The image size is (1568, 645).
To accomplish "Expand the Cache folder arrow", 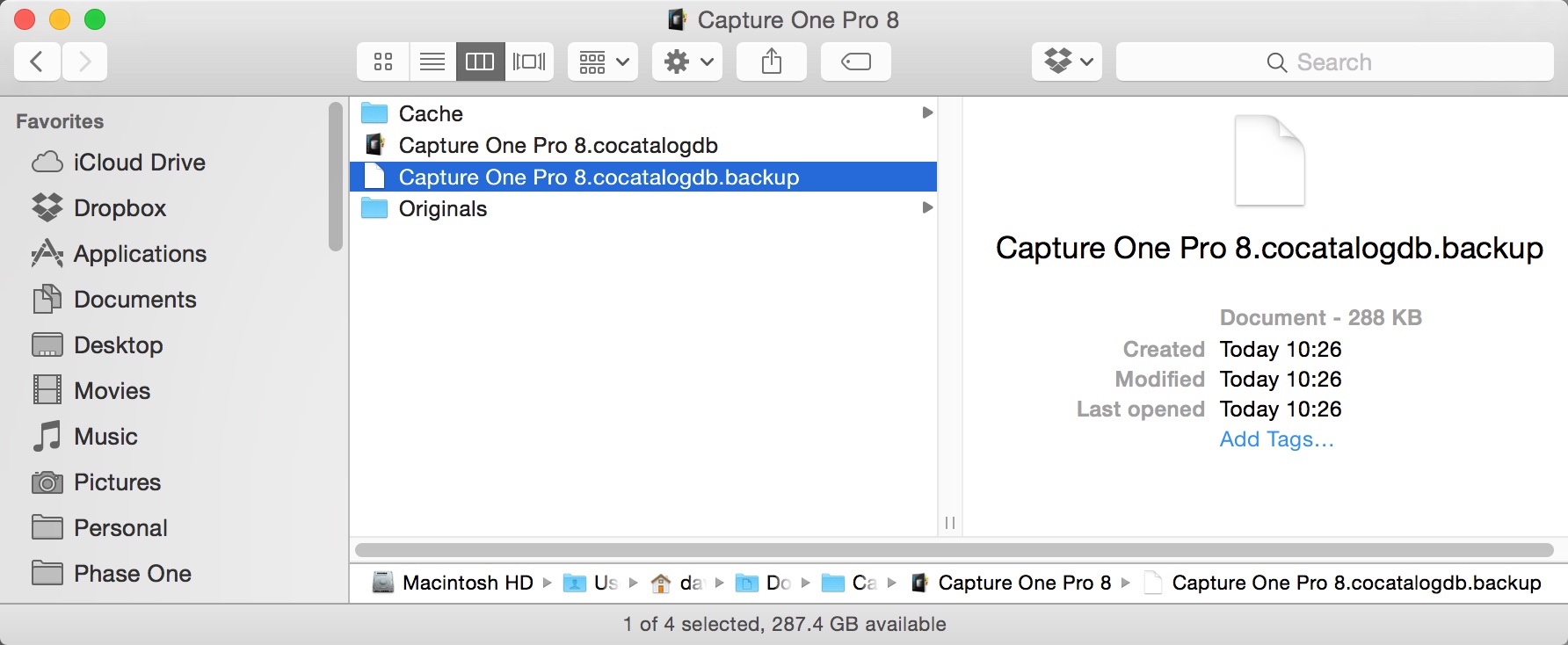I will (x=926, y=112).
